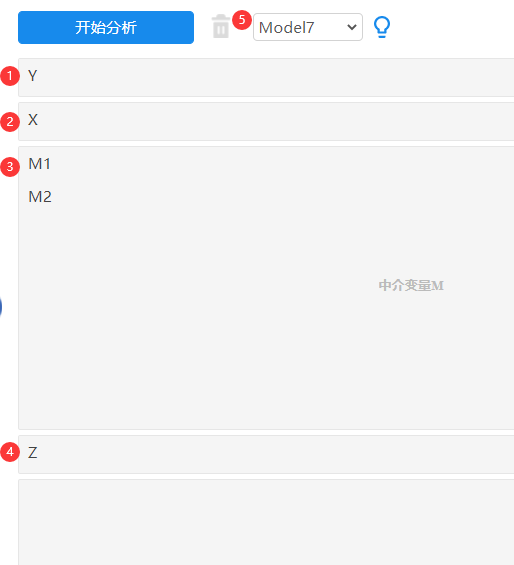
Task: Select variable X in the second box
Action: point(33,120)
